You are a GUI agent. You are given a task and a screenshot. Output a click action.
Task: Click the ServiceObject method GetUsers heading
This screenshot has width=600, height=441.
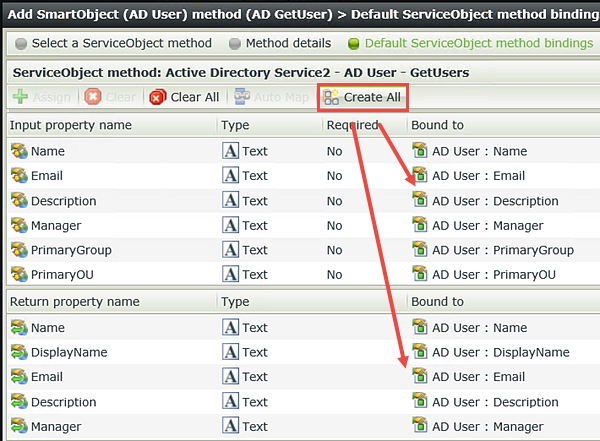(x=241, y=73)
